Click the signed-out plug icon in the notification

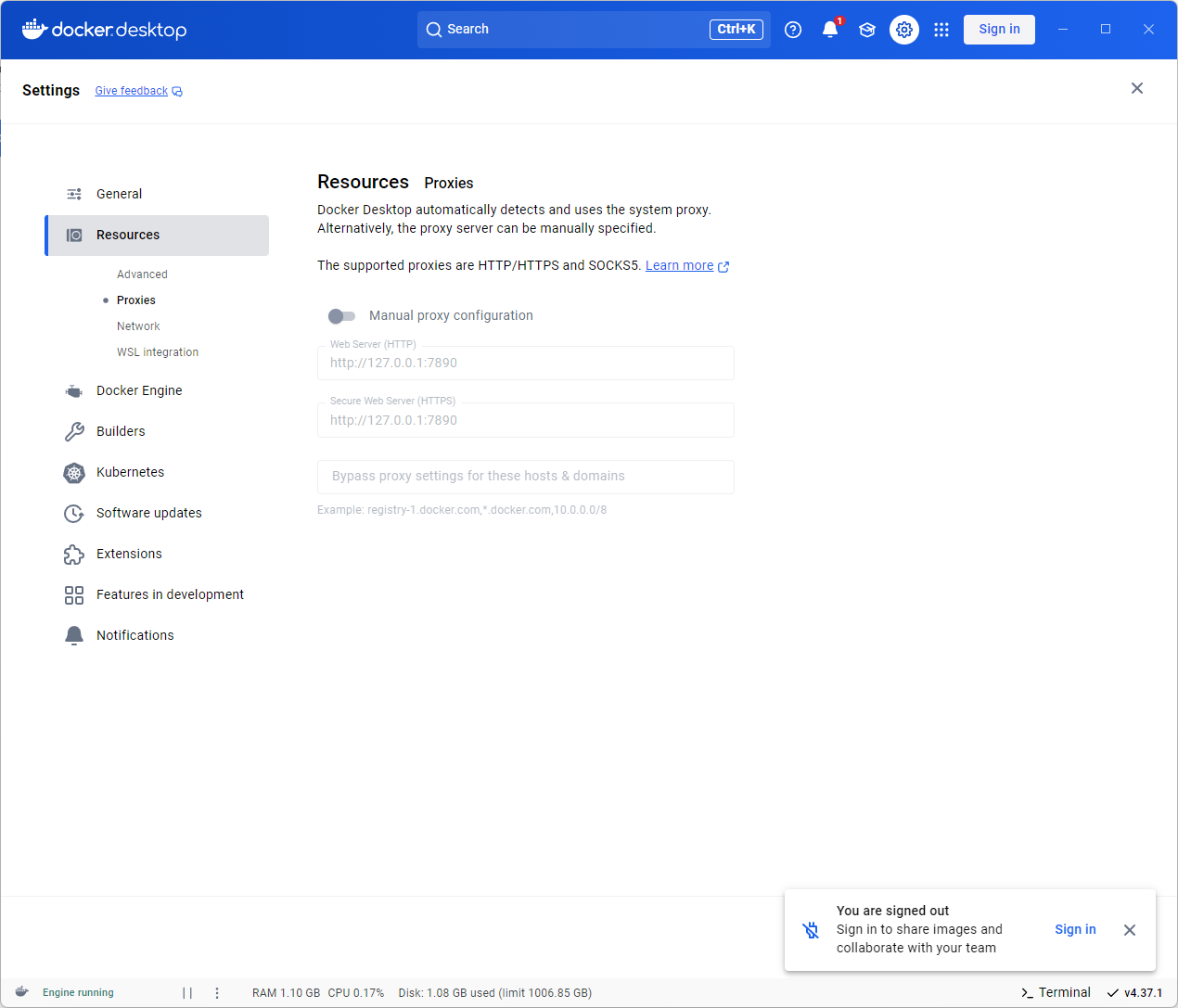point(811,930)
